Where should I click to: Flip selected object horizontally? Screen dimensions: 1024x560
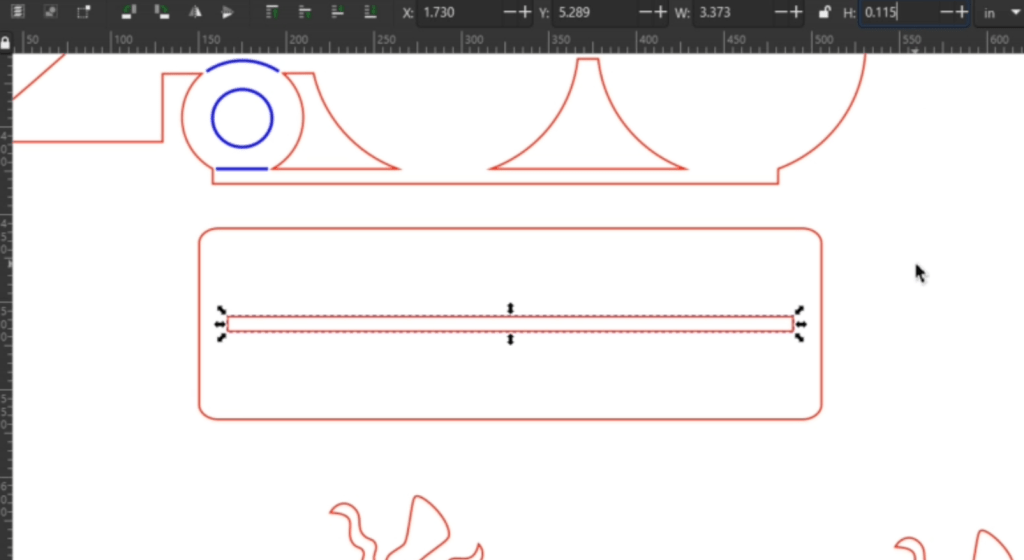(x=195, y=12)
